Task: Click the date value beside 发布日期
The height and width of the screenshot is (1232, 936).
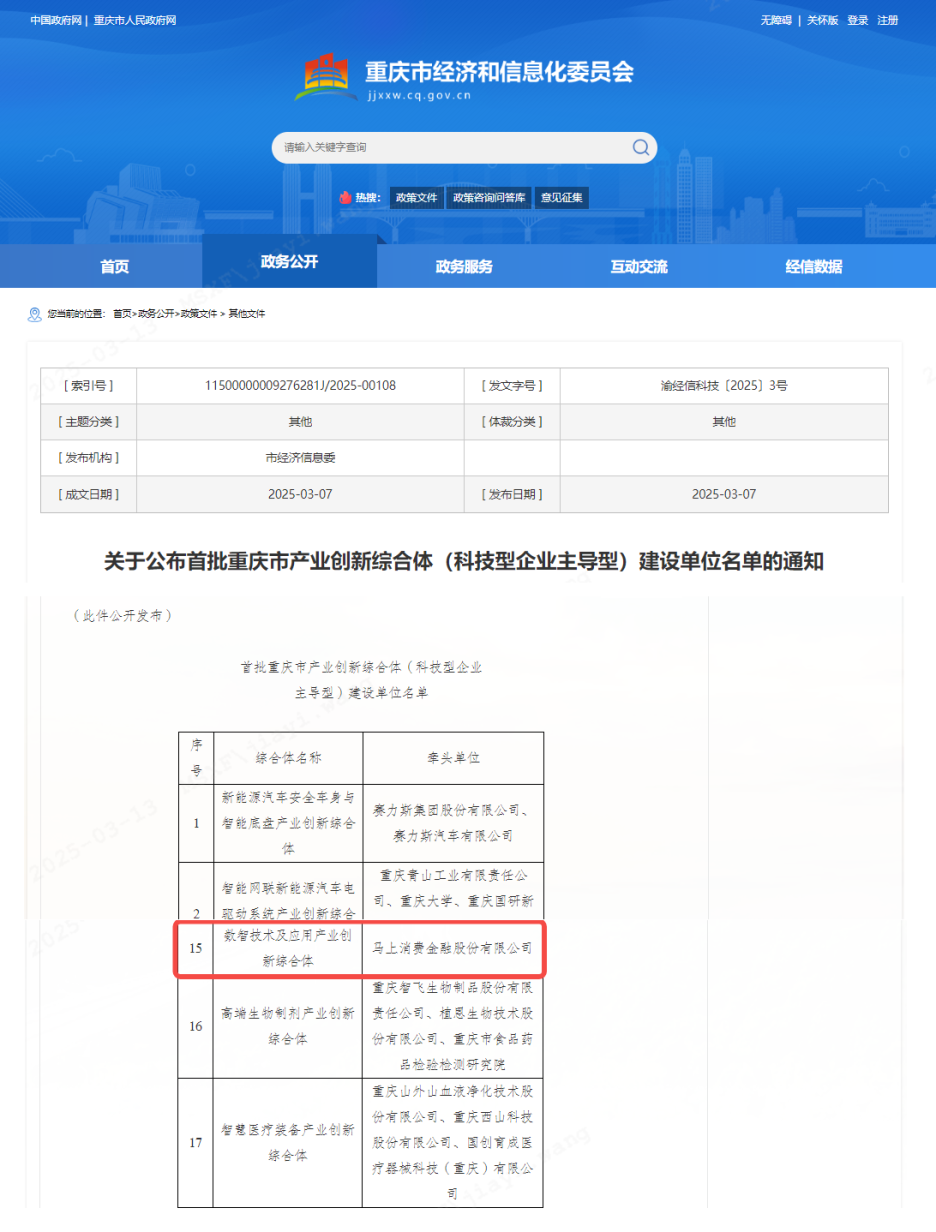Action: [724, 494]
